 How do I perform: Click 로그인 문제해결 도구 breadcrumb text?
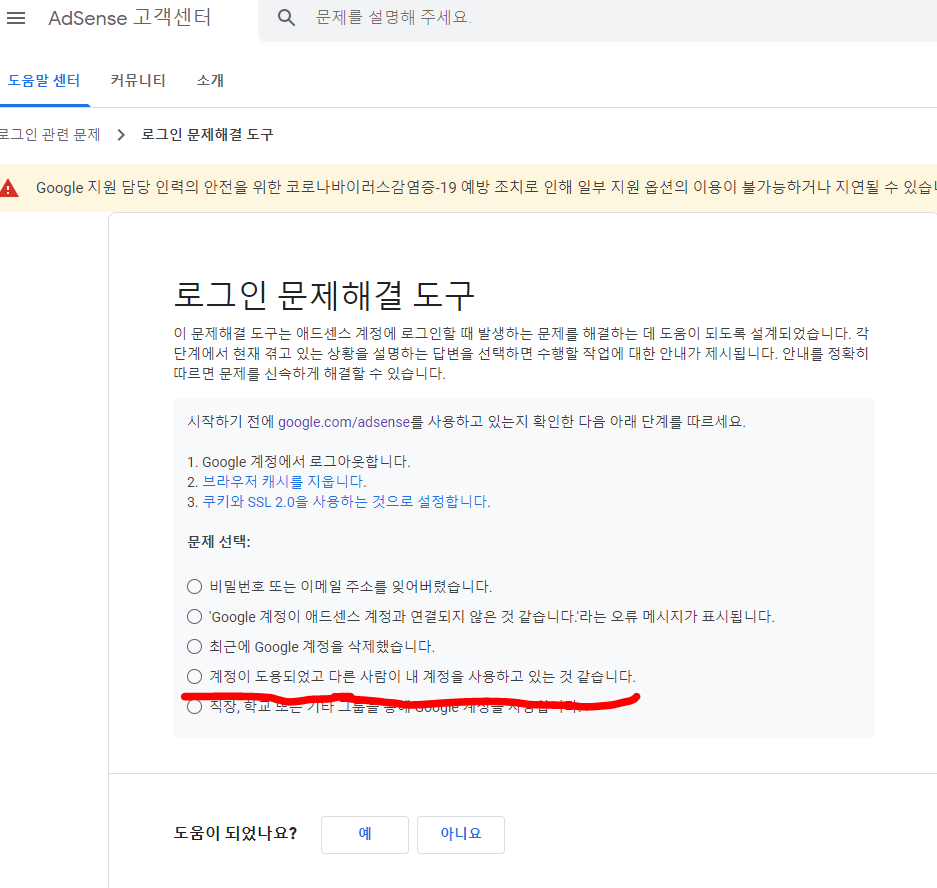pyautogui.click(x=207, y=134)
